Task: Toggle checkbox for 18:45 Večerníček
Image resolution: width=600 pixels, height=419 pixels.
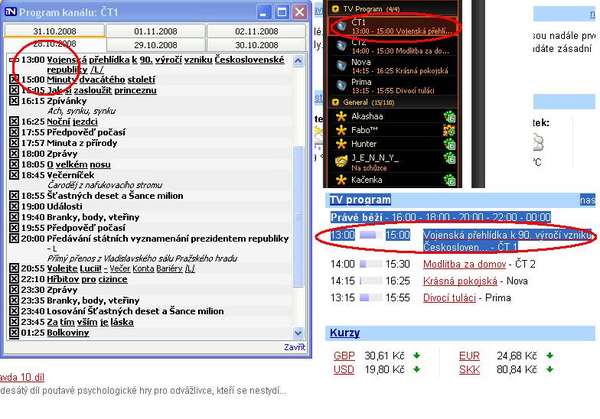Action: coord(14,175)
